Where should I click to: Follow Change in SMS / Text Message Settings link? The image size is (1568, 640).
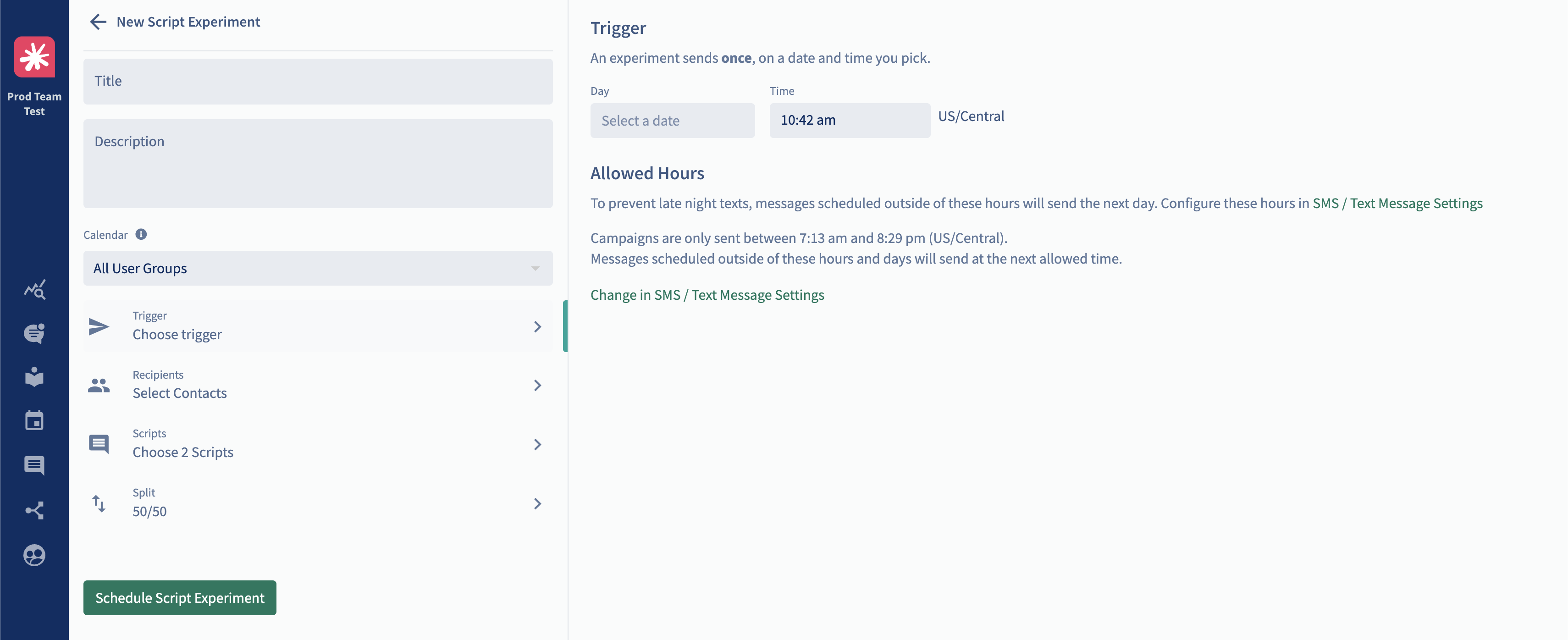point(707,295)
